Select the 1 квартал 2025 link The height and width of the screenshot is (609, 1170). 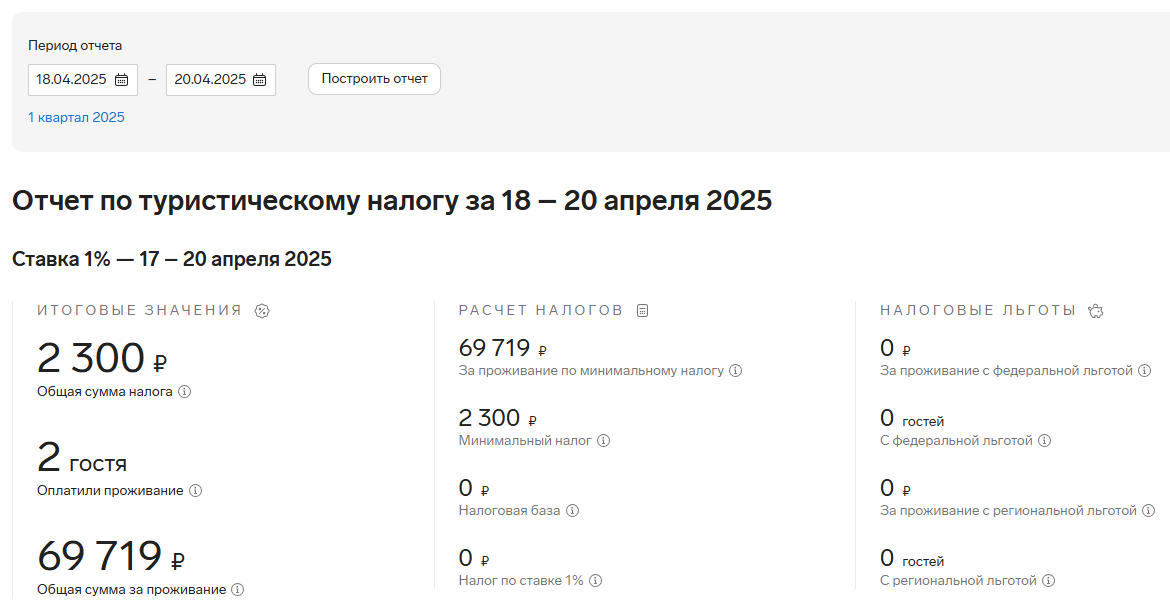[x=76, y=118]
